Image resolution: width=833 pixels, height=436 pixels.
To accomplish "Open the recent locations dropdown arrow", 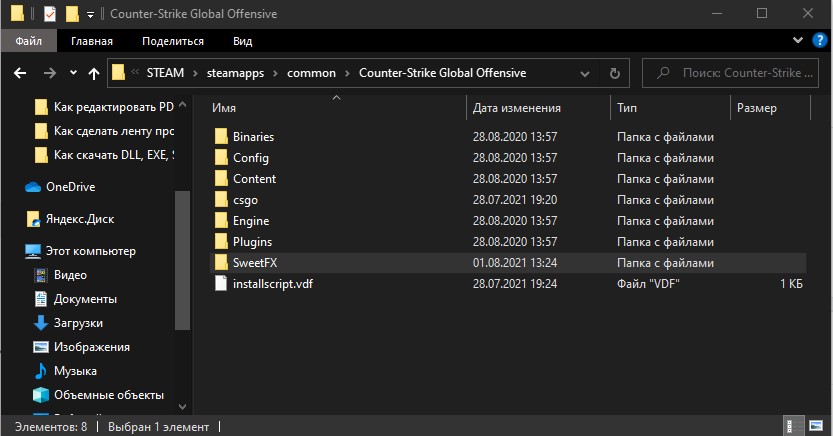I will [73, 73].
